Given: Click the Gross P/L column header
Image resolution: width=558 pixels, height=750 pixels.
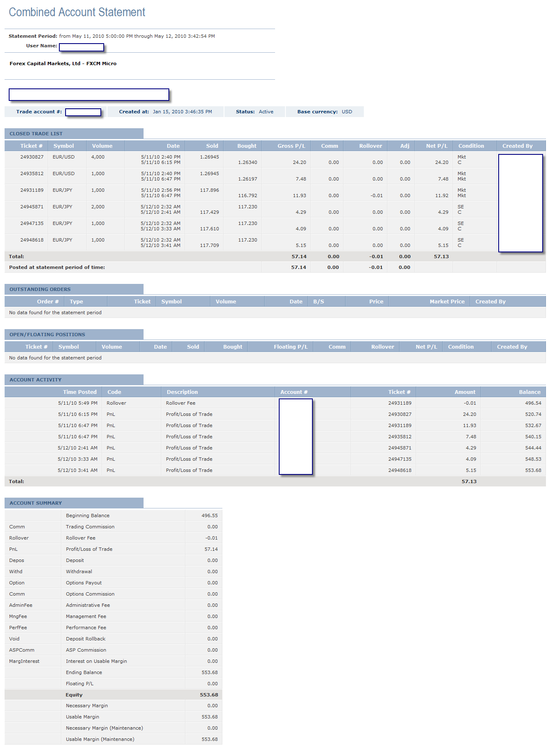Looking at the screenshot, I should point(291,146).
